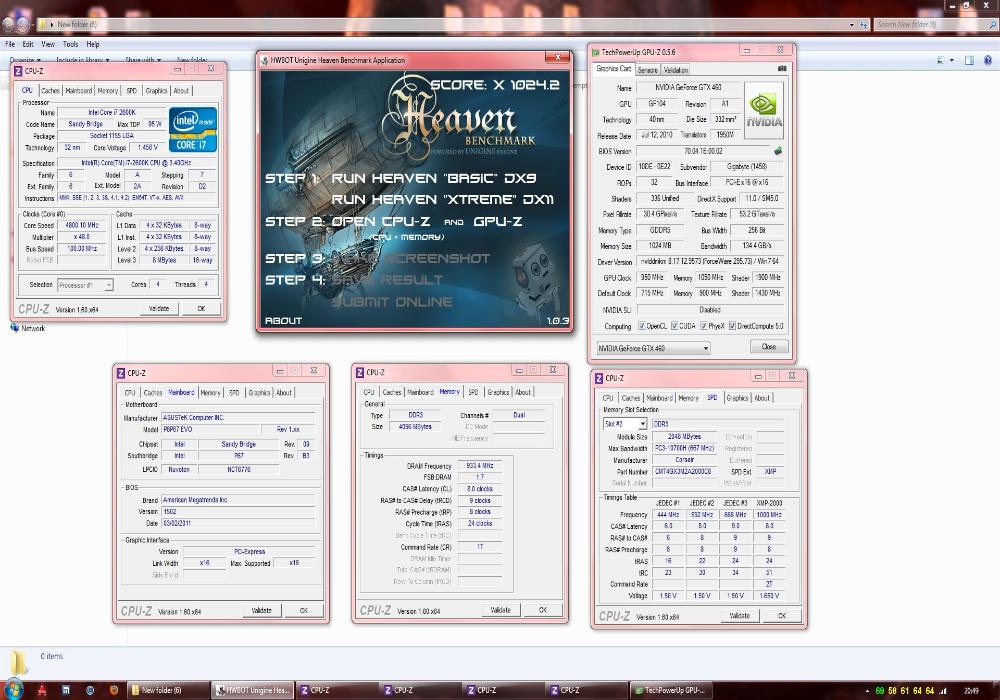
Task: Open the Windows Start orb
Action: pyautogui.click(x=13, y=689)
